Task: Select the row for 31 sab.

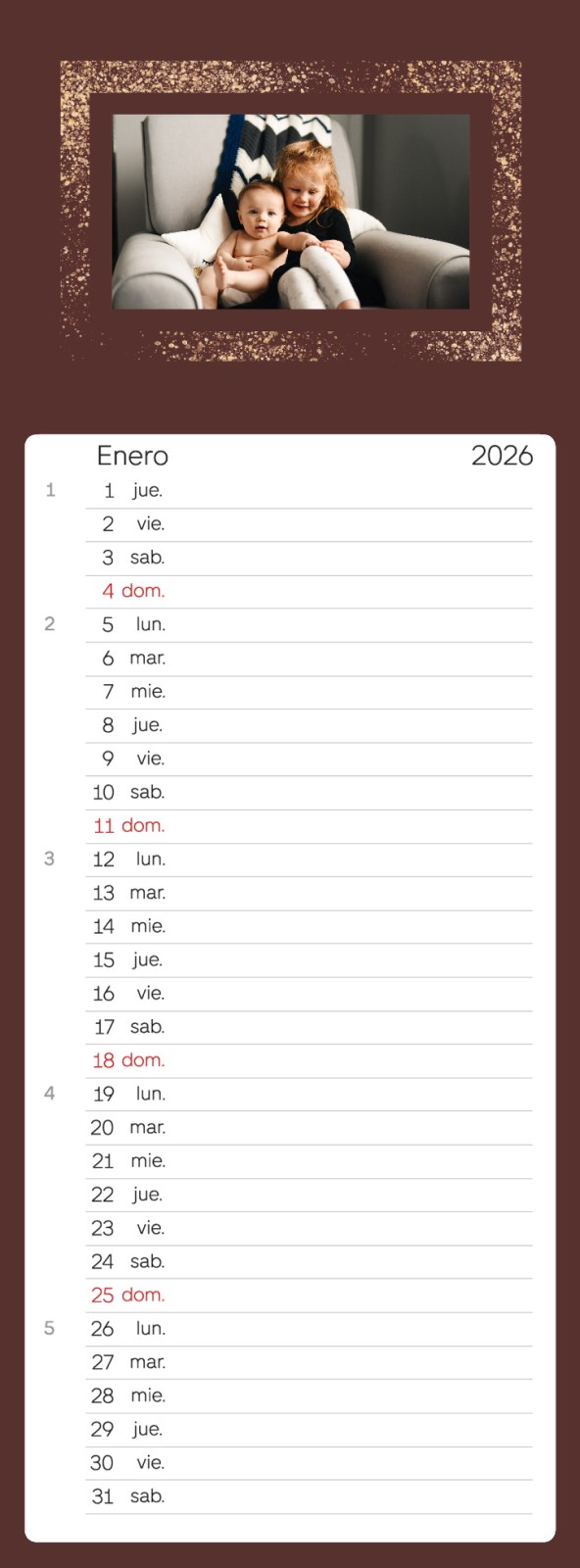Action: pos(310,1496)
